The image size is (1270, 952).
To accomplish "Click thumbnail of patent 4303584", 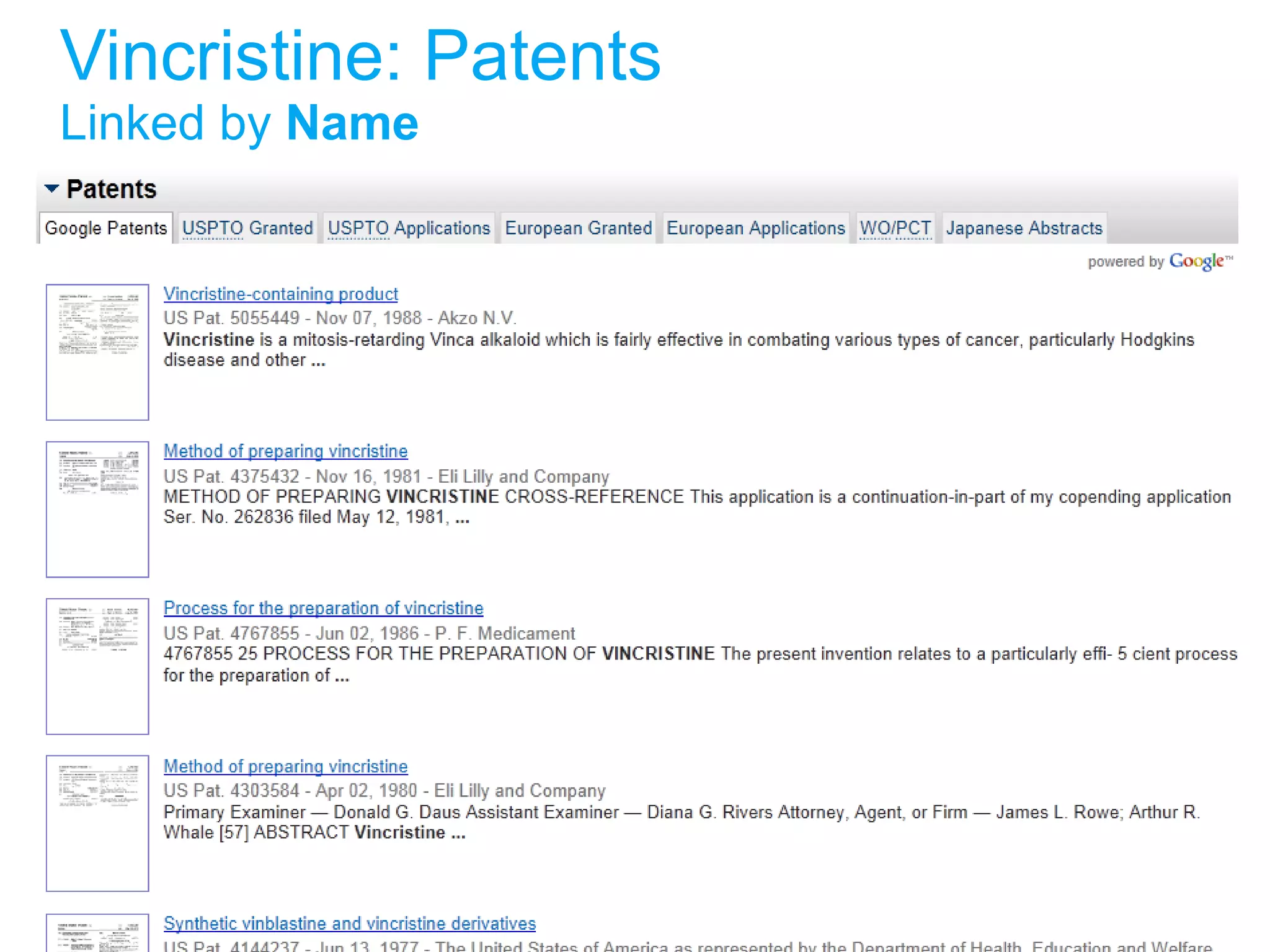I will 97,823.
